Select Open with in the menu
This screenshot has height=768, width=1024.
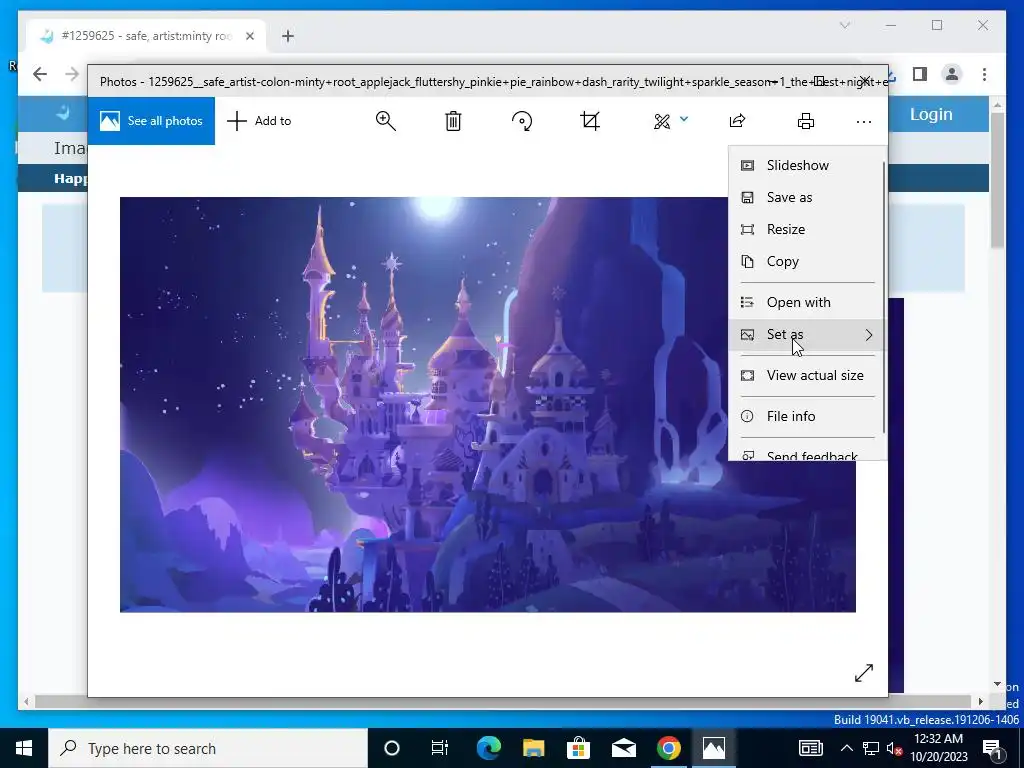(x=807, y=302)
